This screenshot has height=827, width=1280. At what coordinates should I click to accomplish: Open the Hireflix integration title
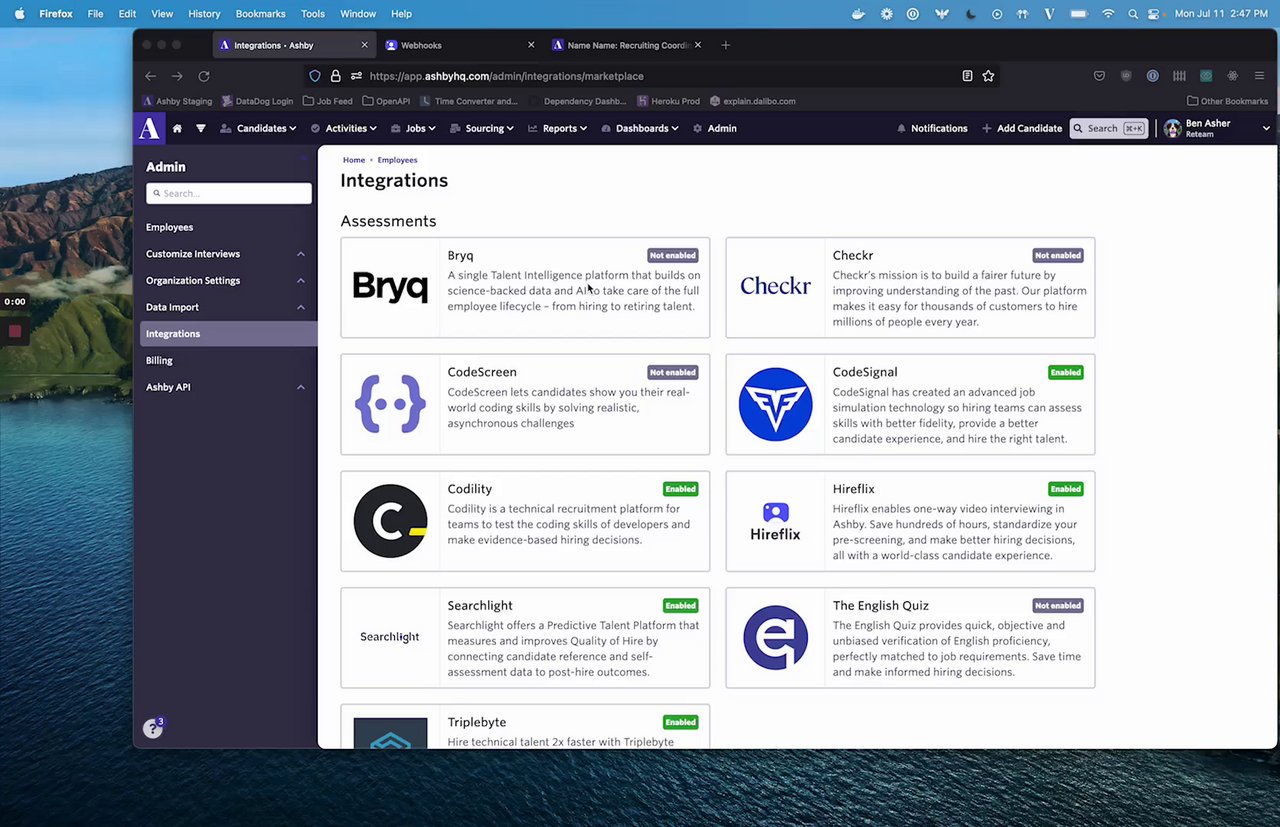click(x=854, y=489)
